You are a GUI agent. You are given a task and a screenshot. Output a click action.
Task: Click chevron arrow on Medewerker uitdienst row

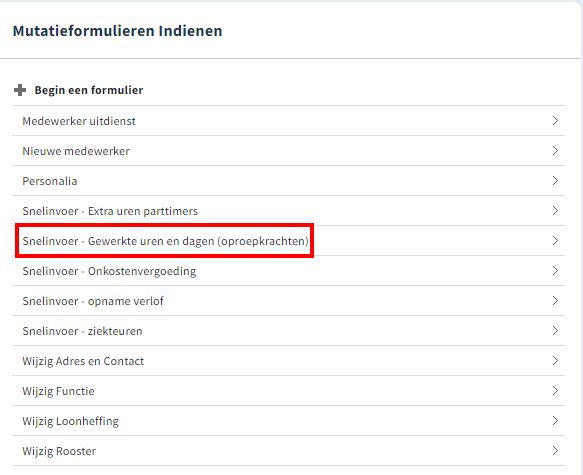[555, 121]
